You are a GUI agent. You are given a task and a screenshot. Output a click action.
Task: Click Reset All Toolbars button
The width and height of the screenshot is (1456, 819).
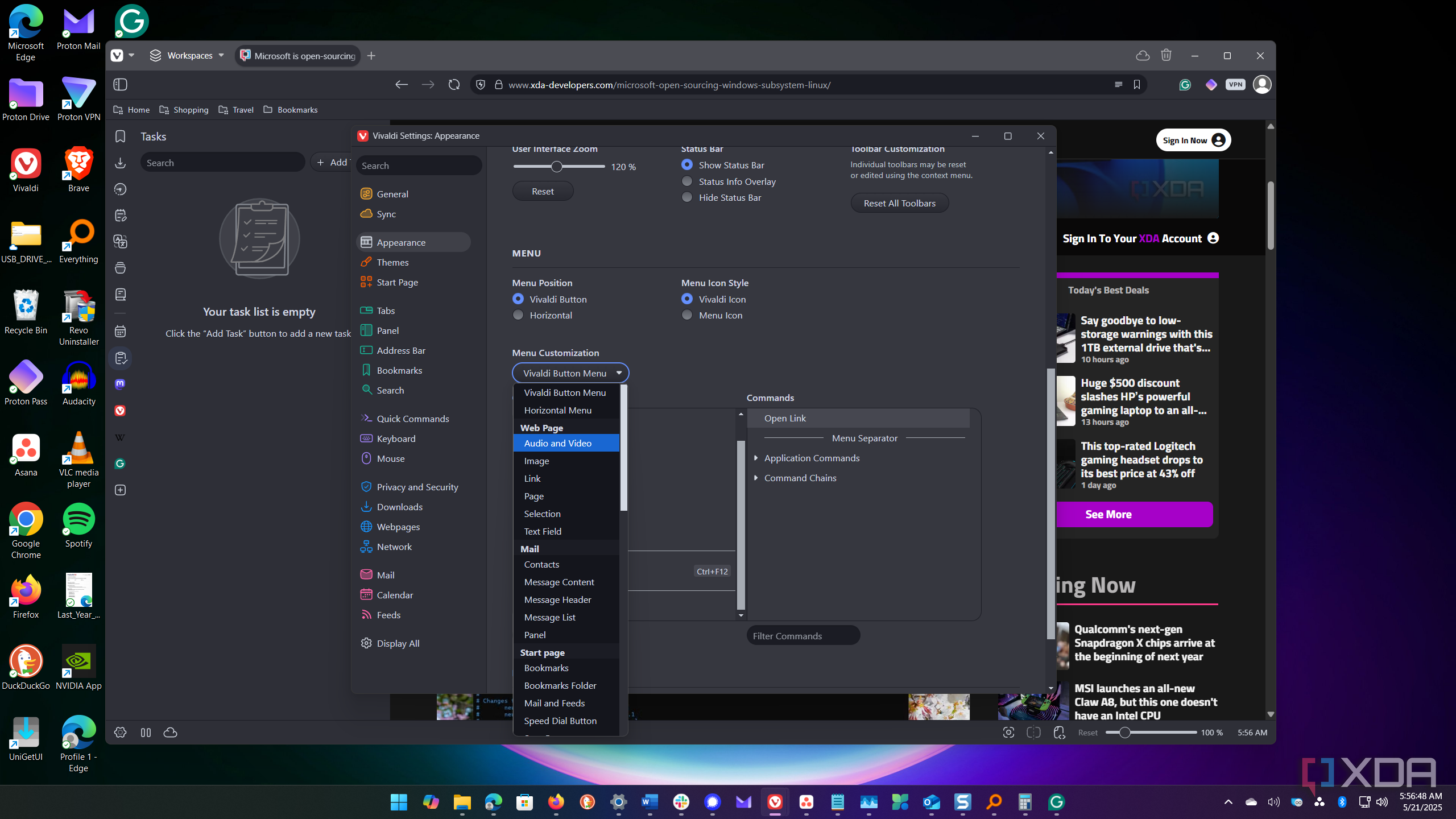899,203
